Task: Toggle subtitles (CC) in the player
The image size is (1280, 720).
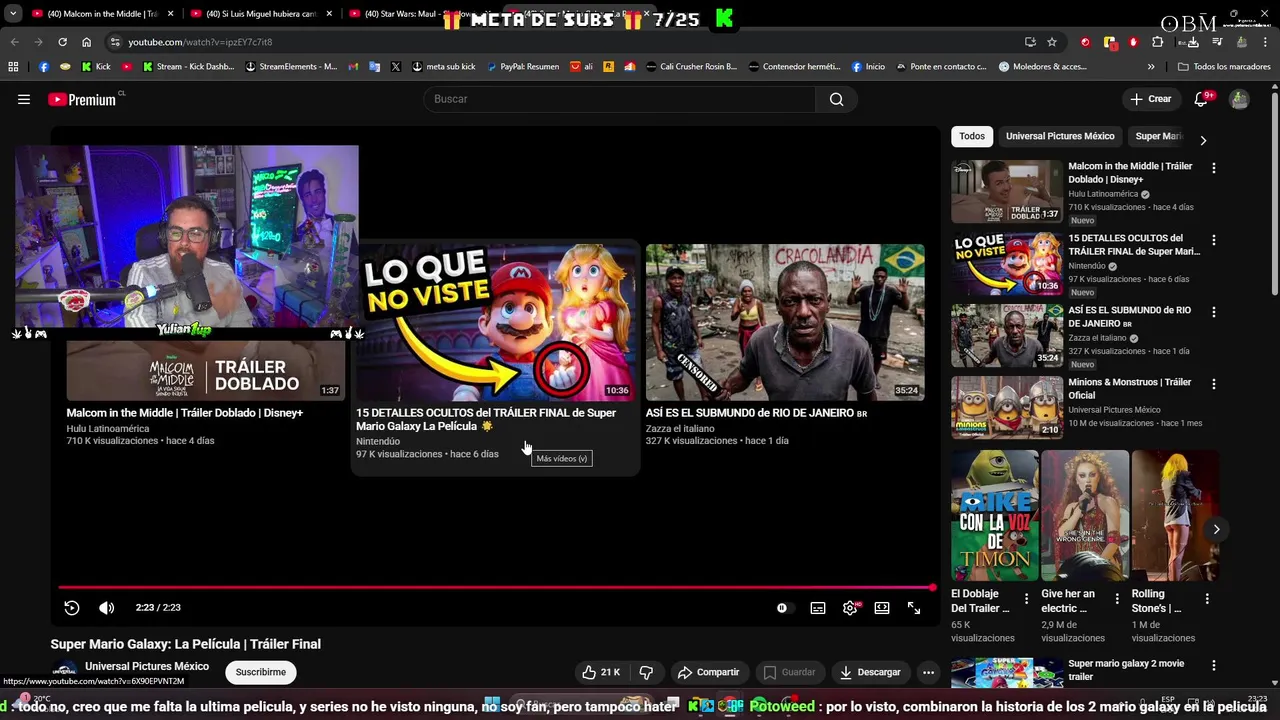Action: 818,608
